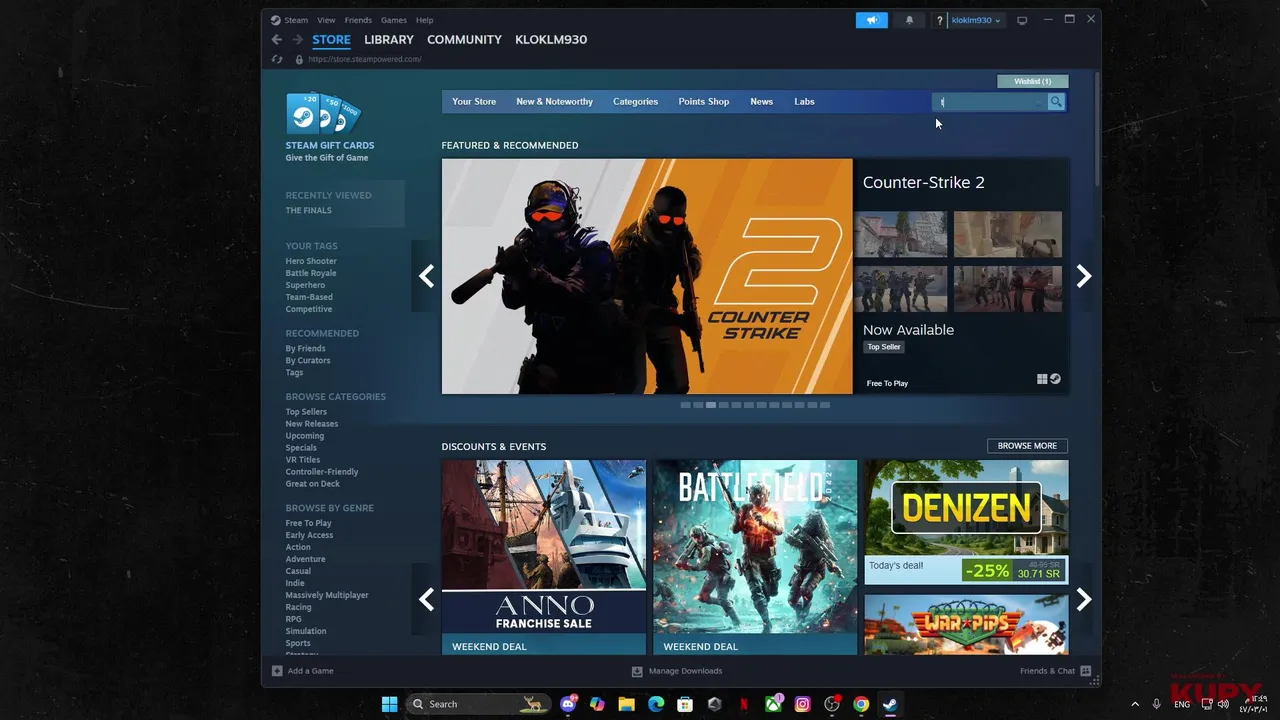Switch to Big Picture mode with the monitor icon

pos(1022,20)
